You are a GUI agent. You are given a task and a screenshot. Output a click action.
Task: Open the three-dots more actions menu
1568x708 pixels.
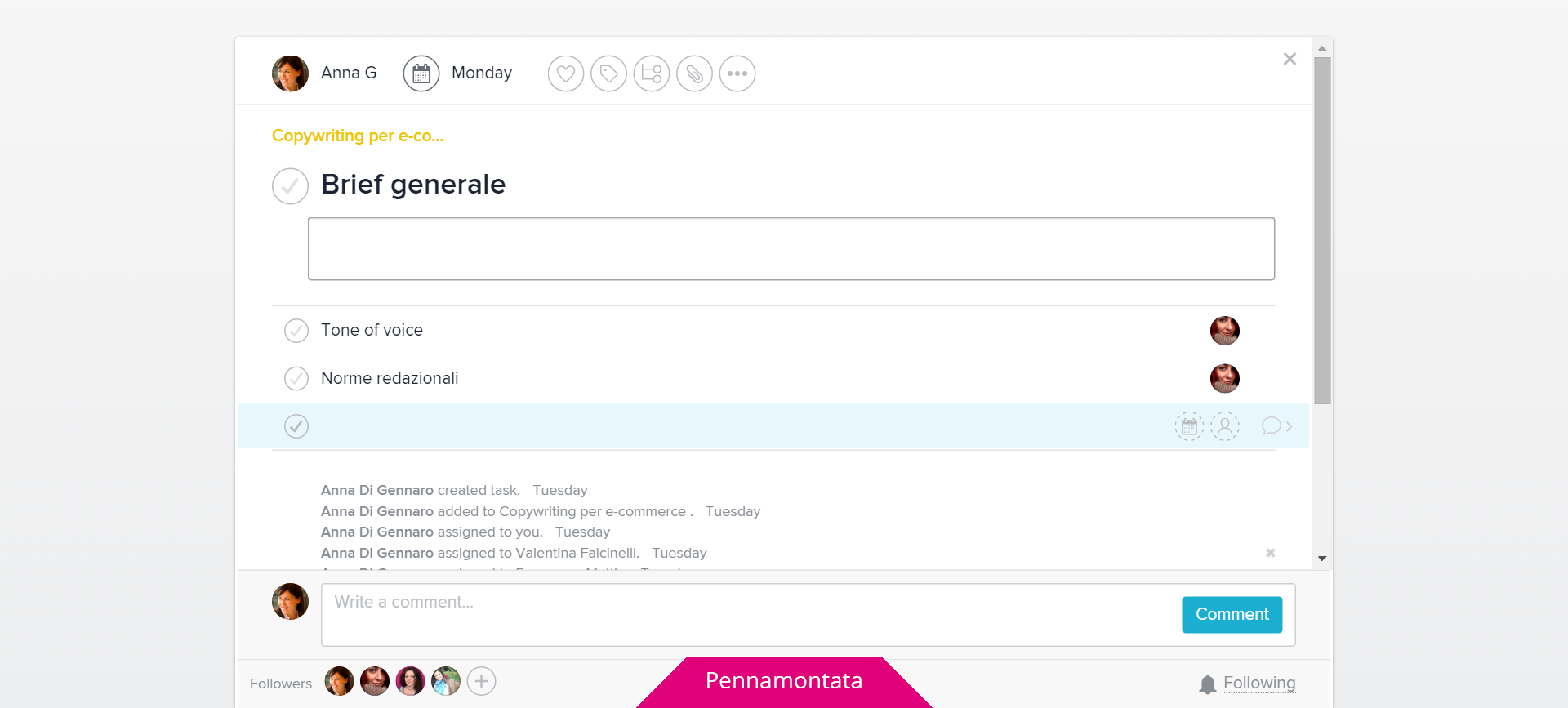pyautogui.click(x=737, y=73)
